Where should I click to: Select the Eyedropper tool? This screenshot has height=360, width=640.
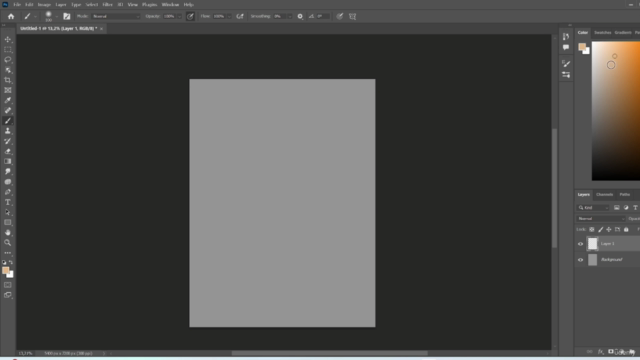8,100
